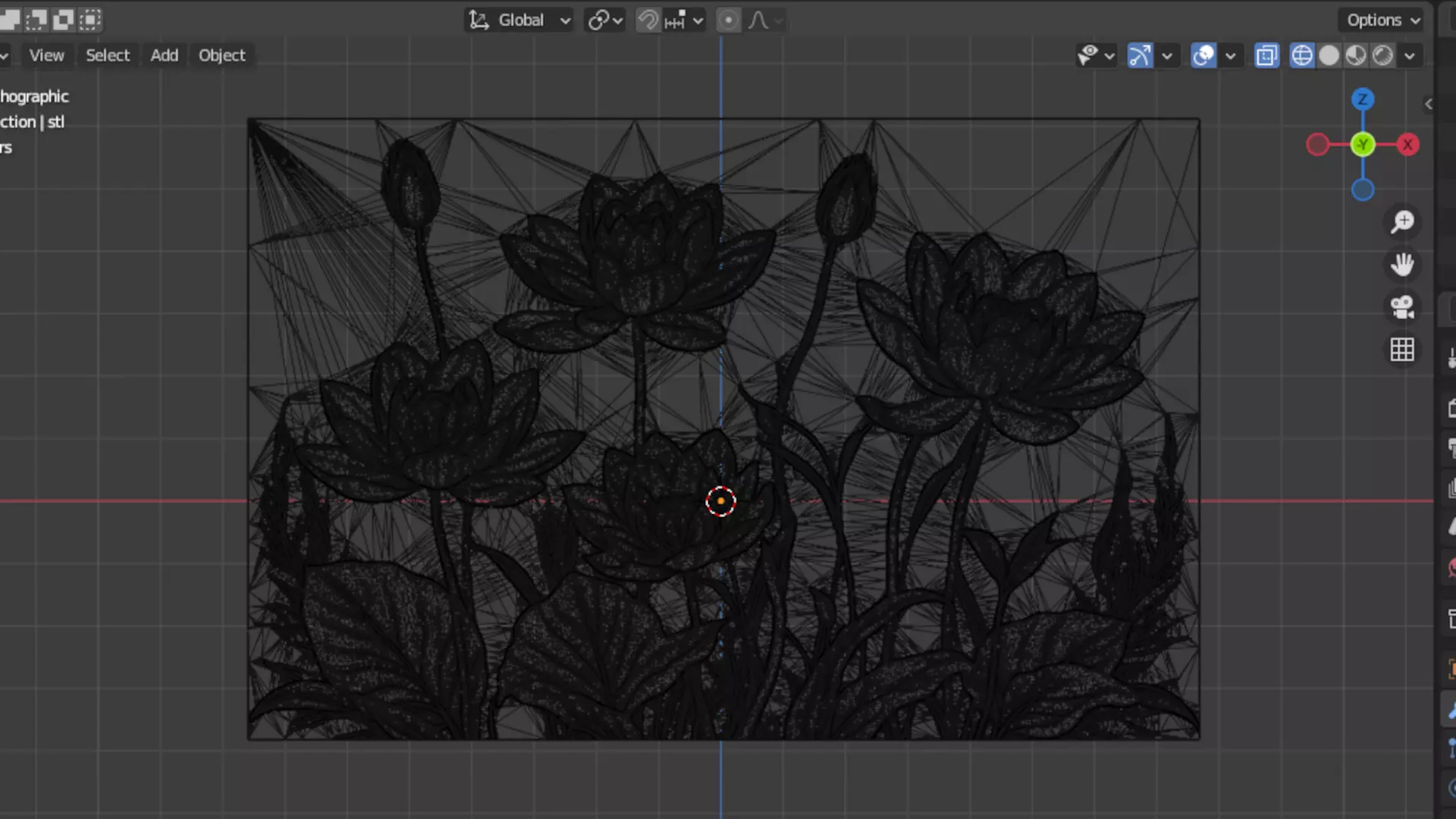Viewport: 1456px width, 819px height.
Task: Select material preview shading mode
Action: (1356, 55)
